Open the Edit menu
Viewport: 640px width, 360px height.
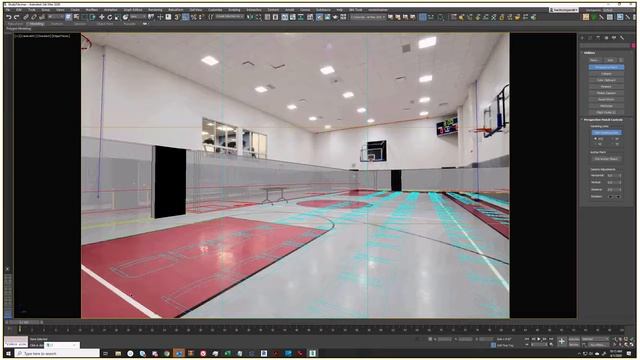[x=19, y=10]
